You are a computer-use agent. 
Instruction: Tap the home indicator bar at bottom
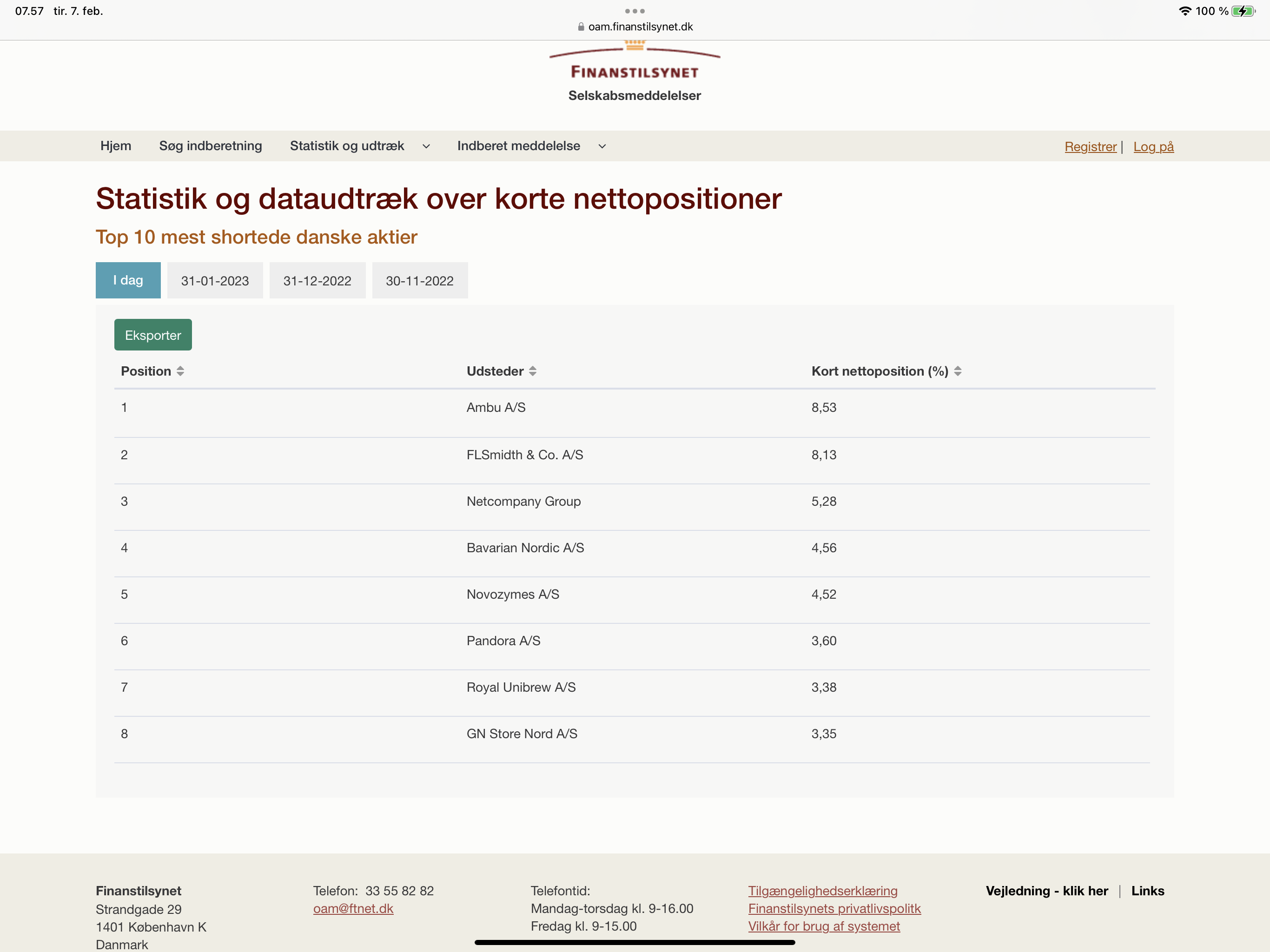[x=635, y=942]
